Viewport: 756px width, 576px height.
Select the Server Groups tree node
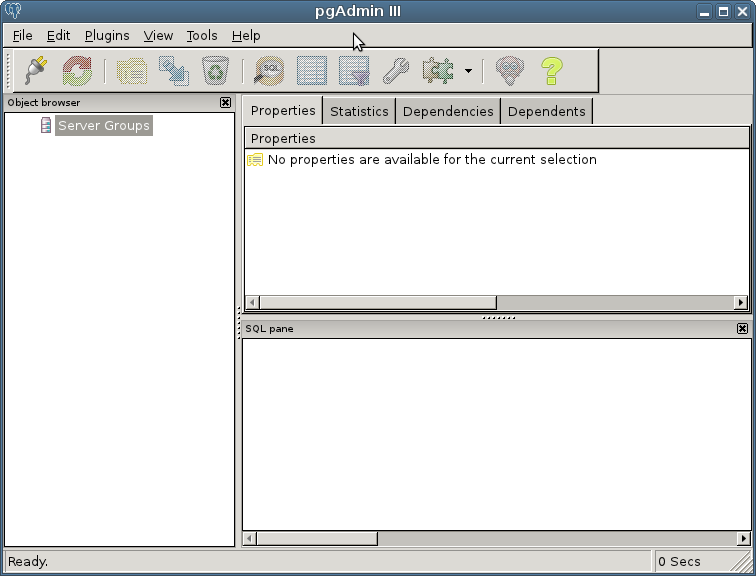click(x=104, y=125)
